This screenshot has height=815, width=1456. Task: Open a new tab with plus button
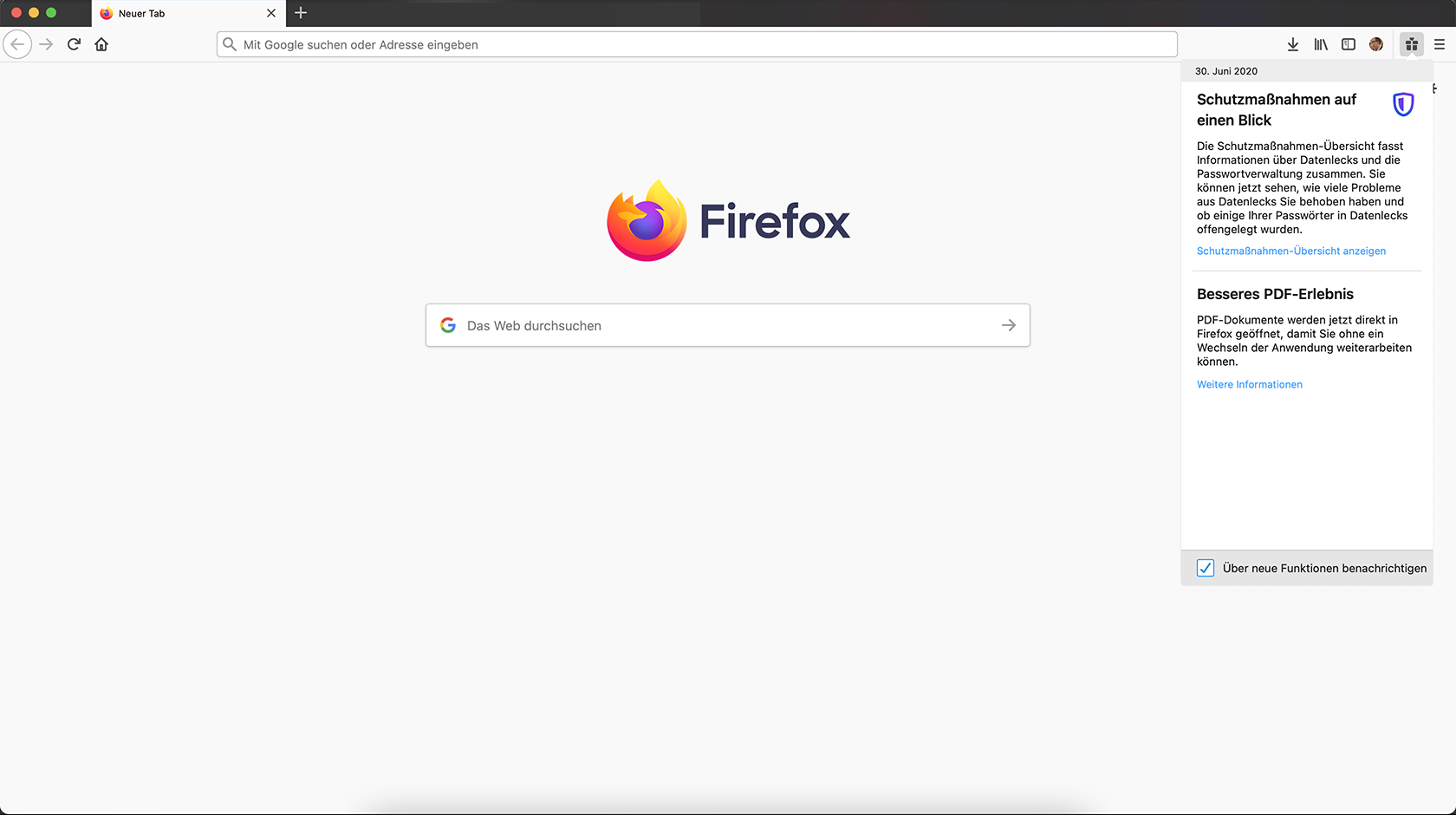click(301, 13)
